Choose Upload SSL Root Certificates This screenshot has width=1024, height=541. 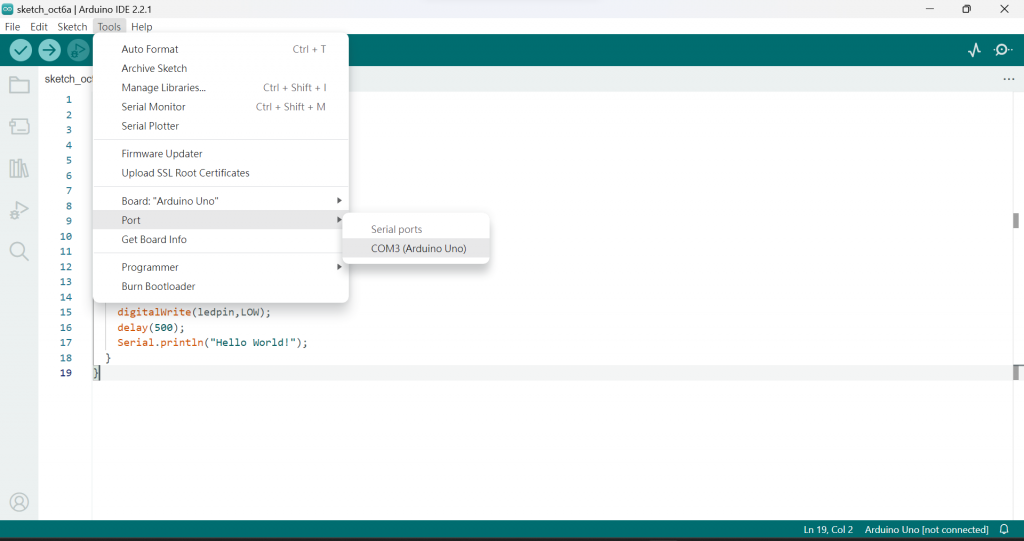(x=221, y=173)
